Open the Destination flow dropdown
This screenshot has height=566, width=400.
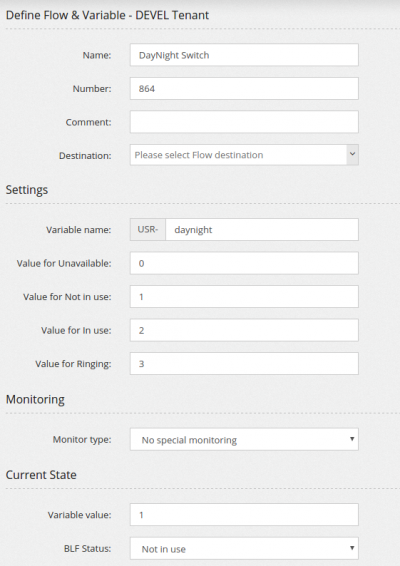[x=244, y=155]
